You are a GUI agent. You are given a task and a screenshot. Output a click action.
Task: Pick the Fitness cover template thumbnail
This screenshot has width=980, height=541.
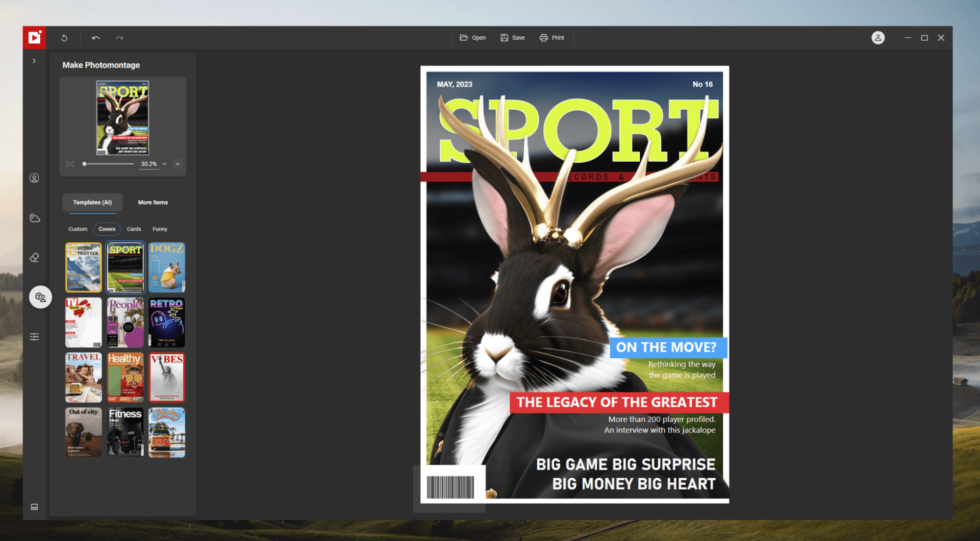click(125, 432)
